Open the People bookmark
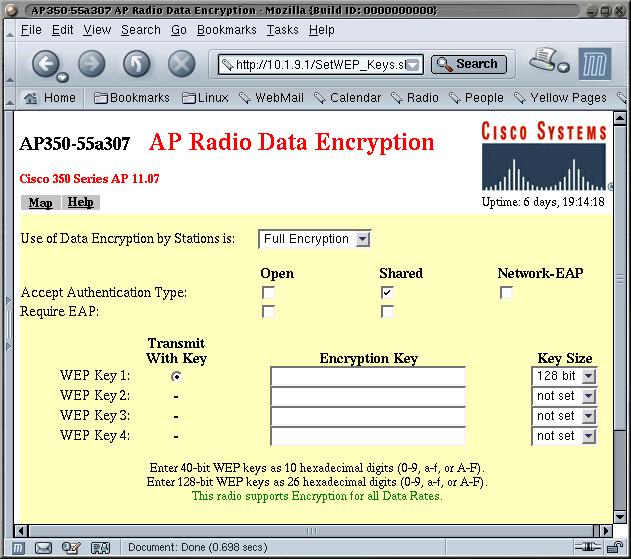Viewport: 631px width, 559px height. (476, 98)
